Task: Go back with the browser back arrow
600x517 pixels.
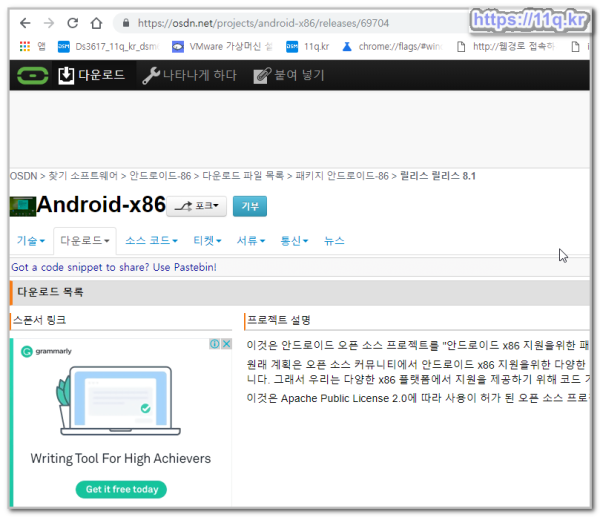Action: click(25, 23)
